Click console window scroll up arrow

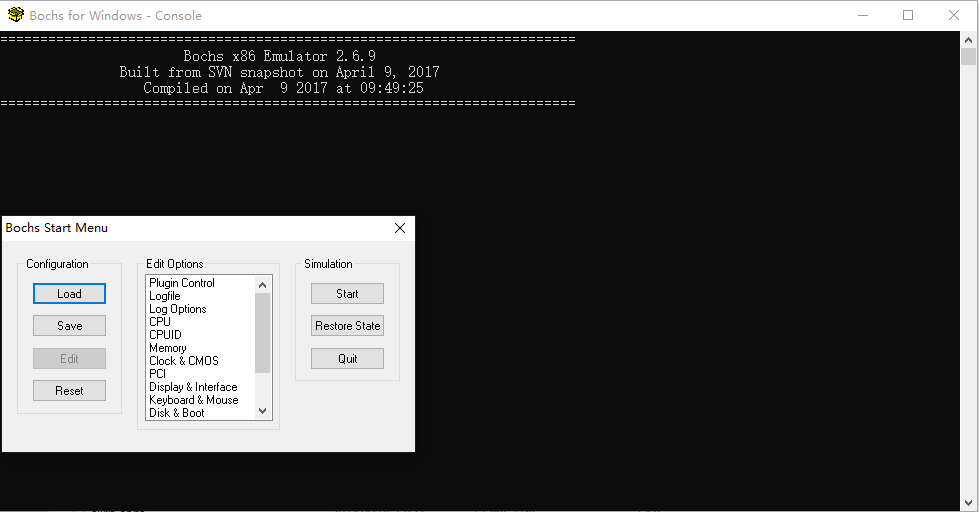coord(968,39)
